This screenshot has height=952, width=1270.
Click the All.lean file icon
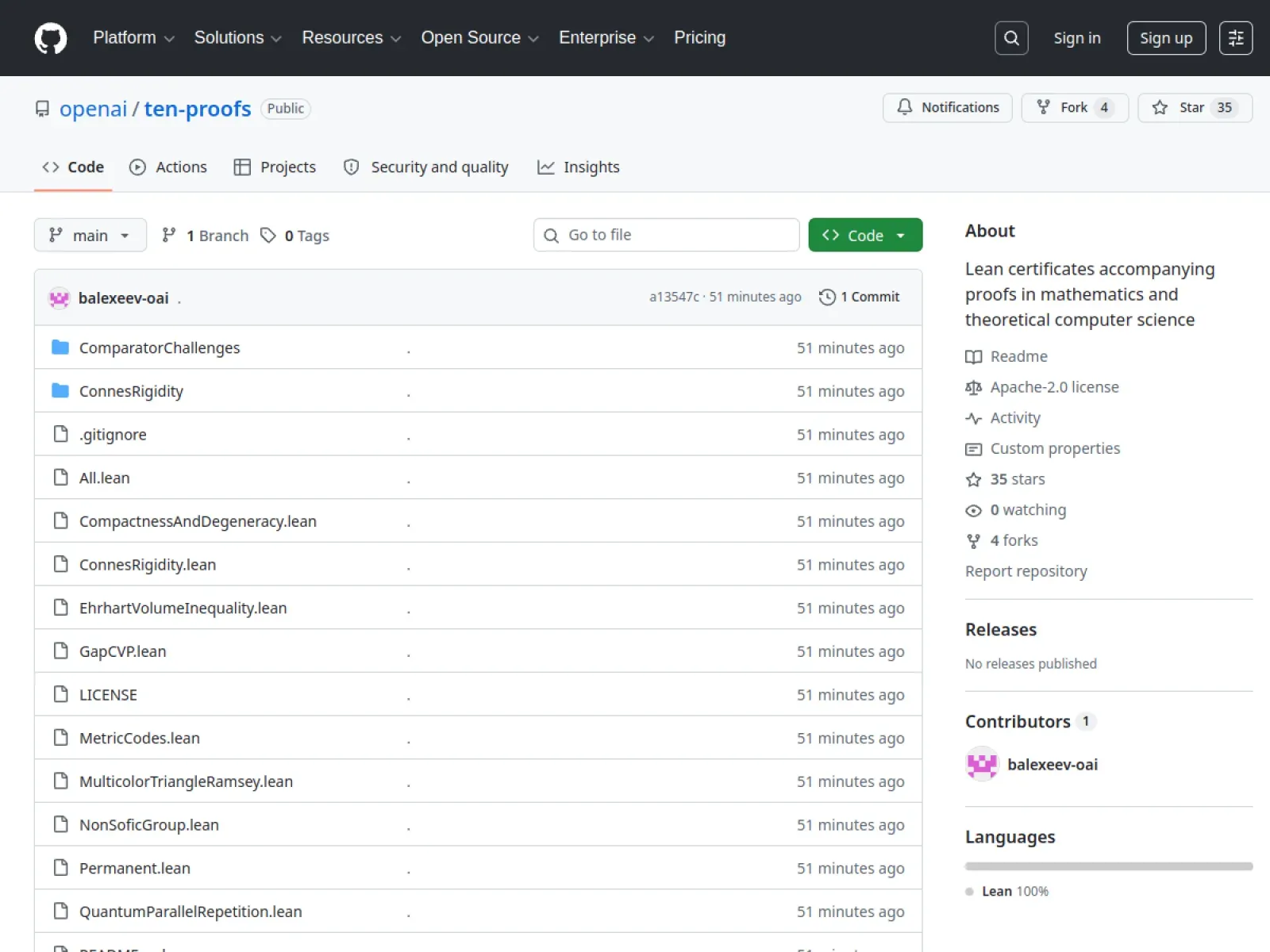[x=60, y=478]
